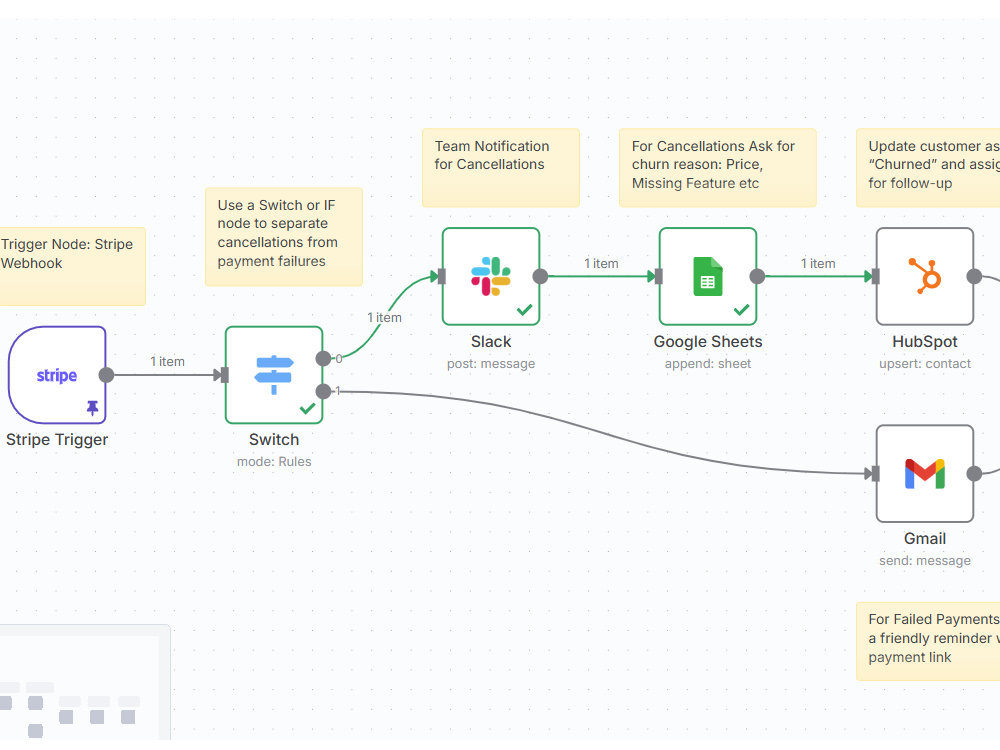Click '1 item' label between Sheets and HubSpot
Viewport: 1000px width, 750px height.
[x=818, y=263]
